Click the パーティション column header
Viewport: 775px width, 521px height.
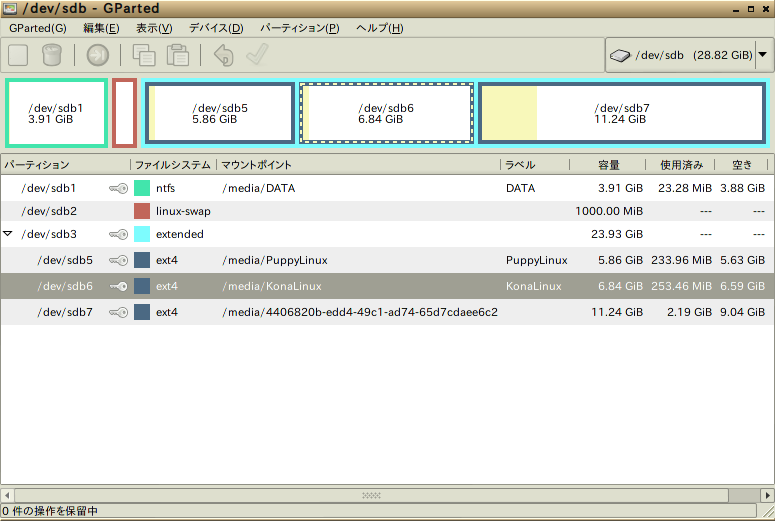coord(66,165)
